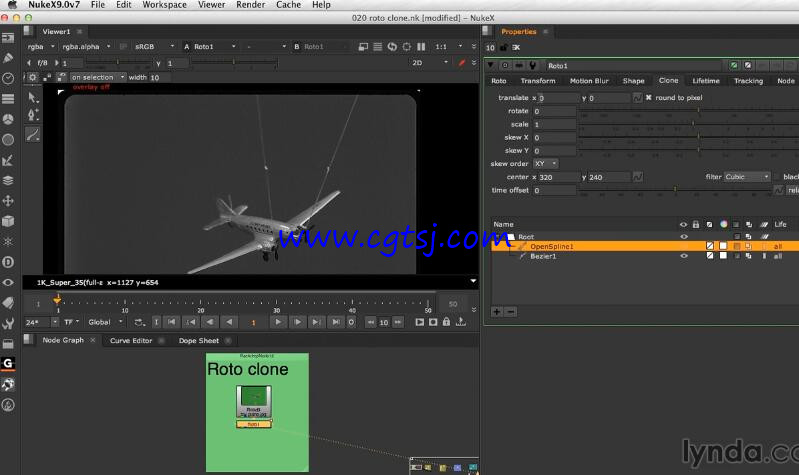The width and height of the screenshot is (799, 475).
Task: Click the time offset slider
Action: pyautogui.click(x=676, y=190)
